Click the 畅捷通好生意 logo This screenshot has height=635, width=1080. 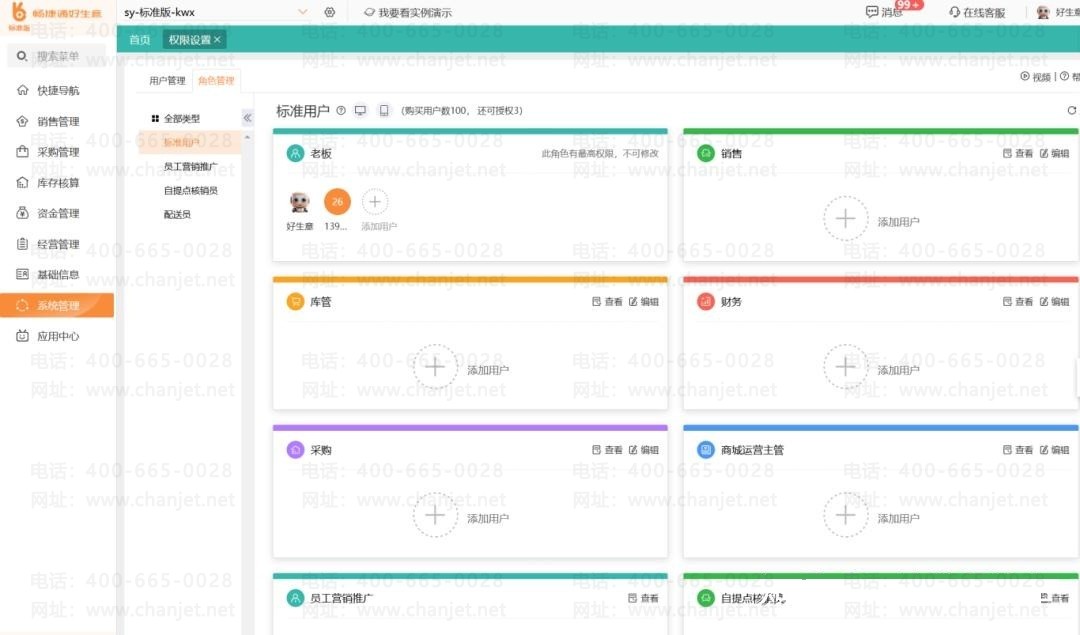[x=56, y=15]
